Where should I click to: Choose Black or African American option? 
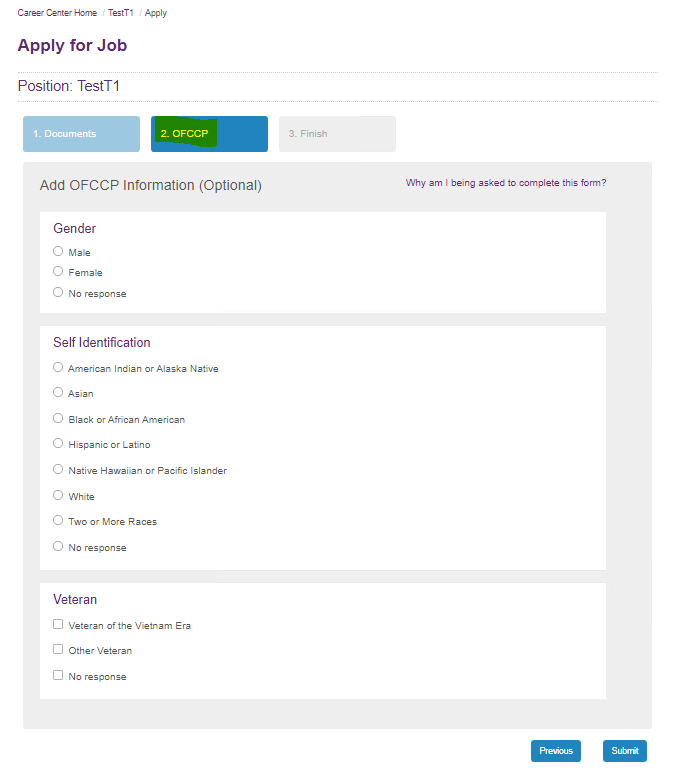pos(58,419)
